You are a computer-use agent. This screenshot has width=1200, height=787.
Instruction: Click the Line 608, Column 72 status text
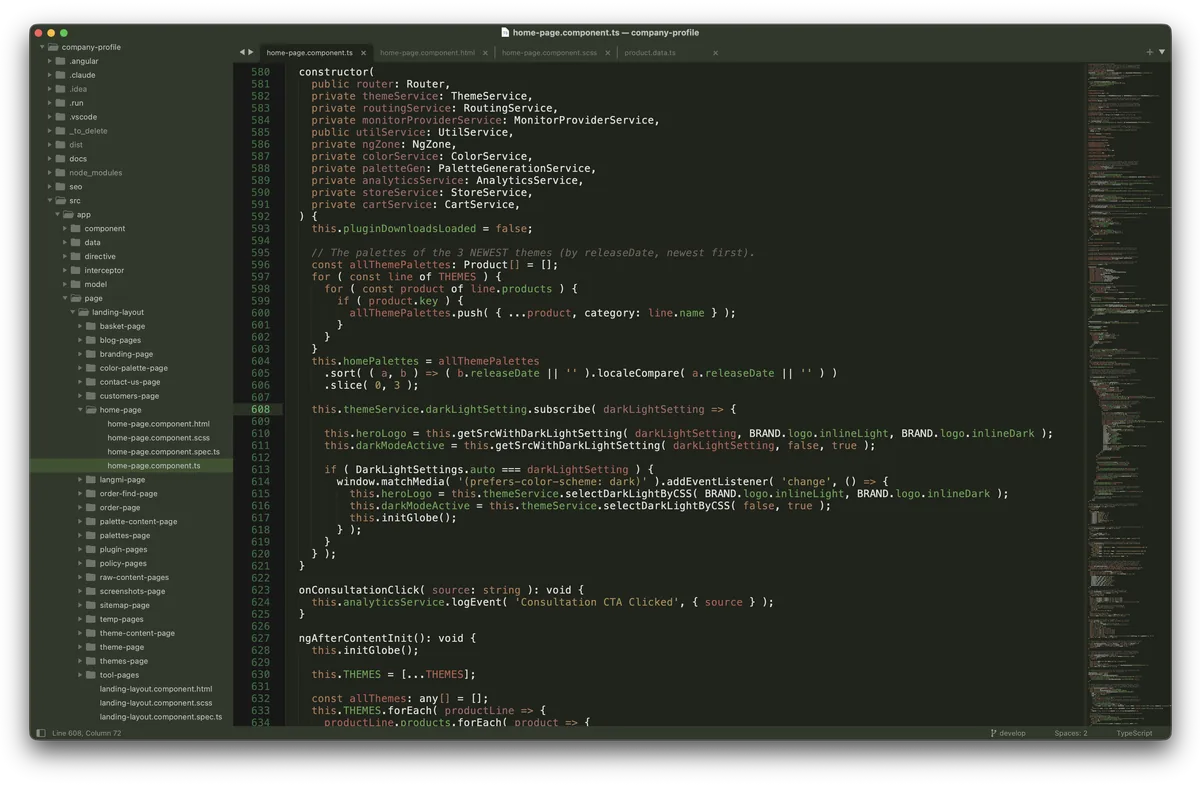tap(86, 733)
